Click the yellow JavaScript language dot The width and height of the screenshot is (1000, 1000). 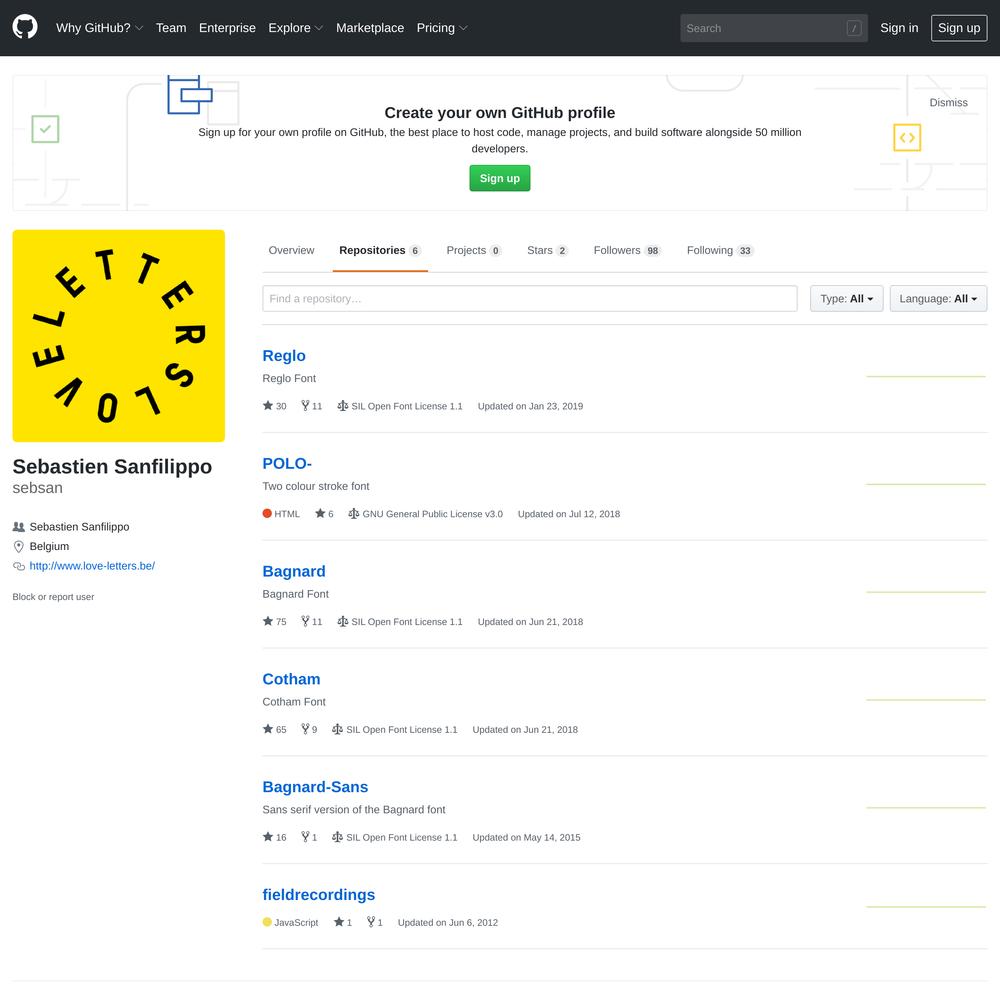click(267, 922)
